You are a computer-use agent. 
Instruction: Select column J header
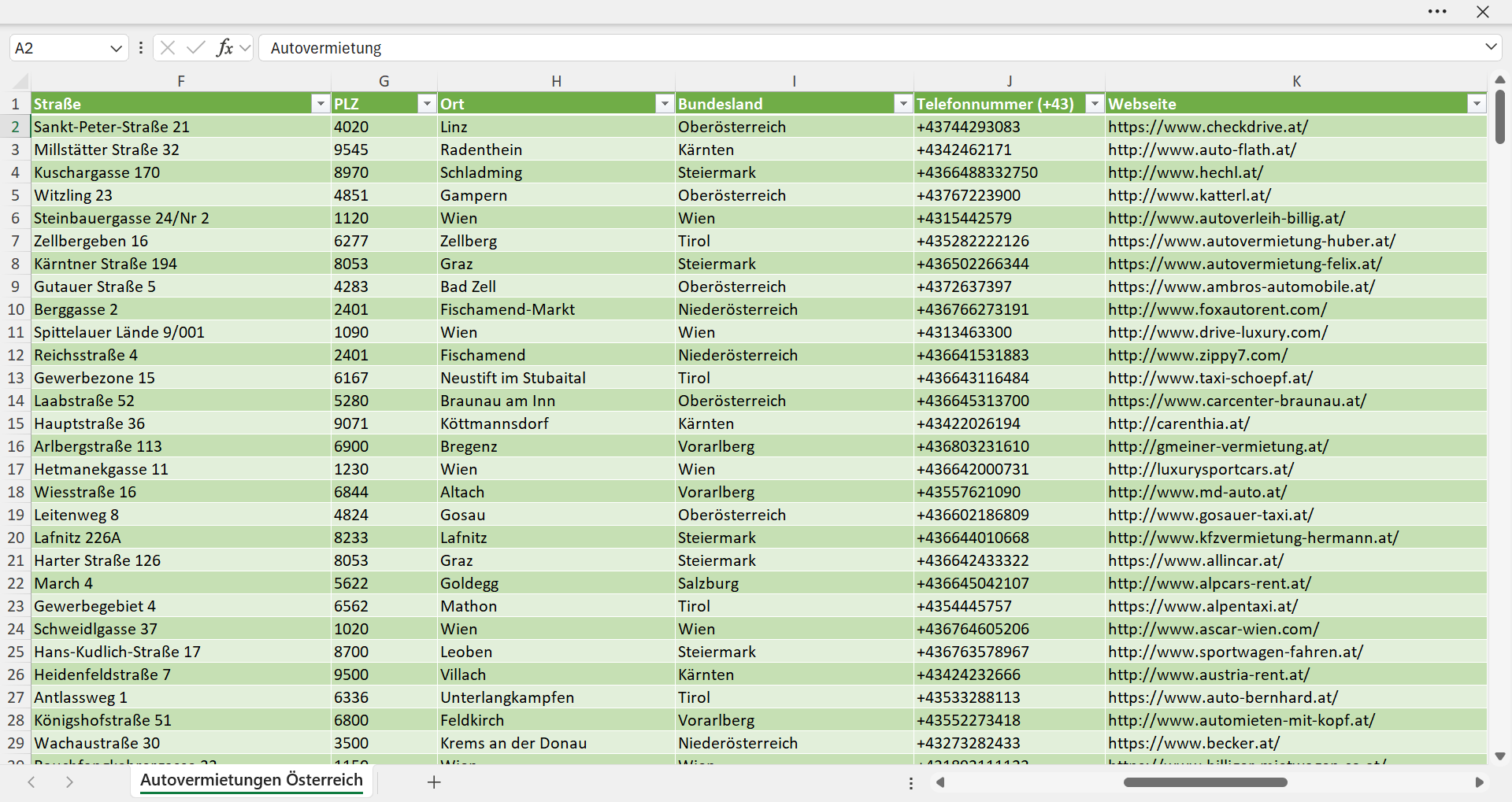1010,81
